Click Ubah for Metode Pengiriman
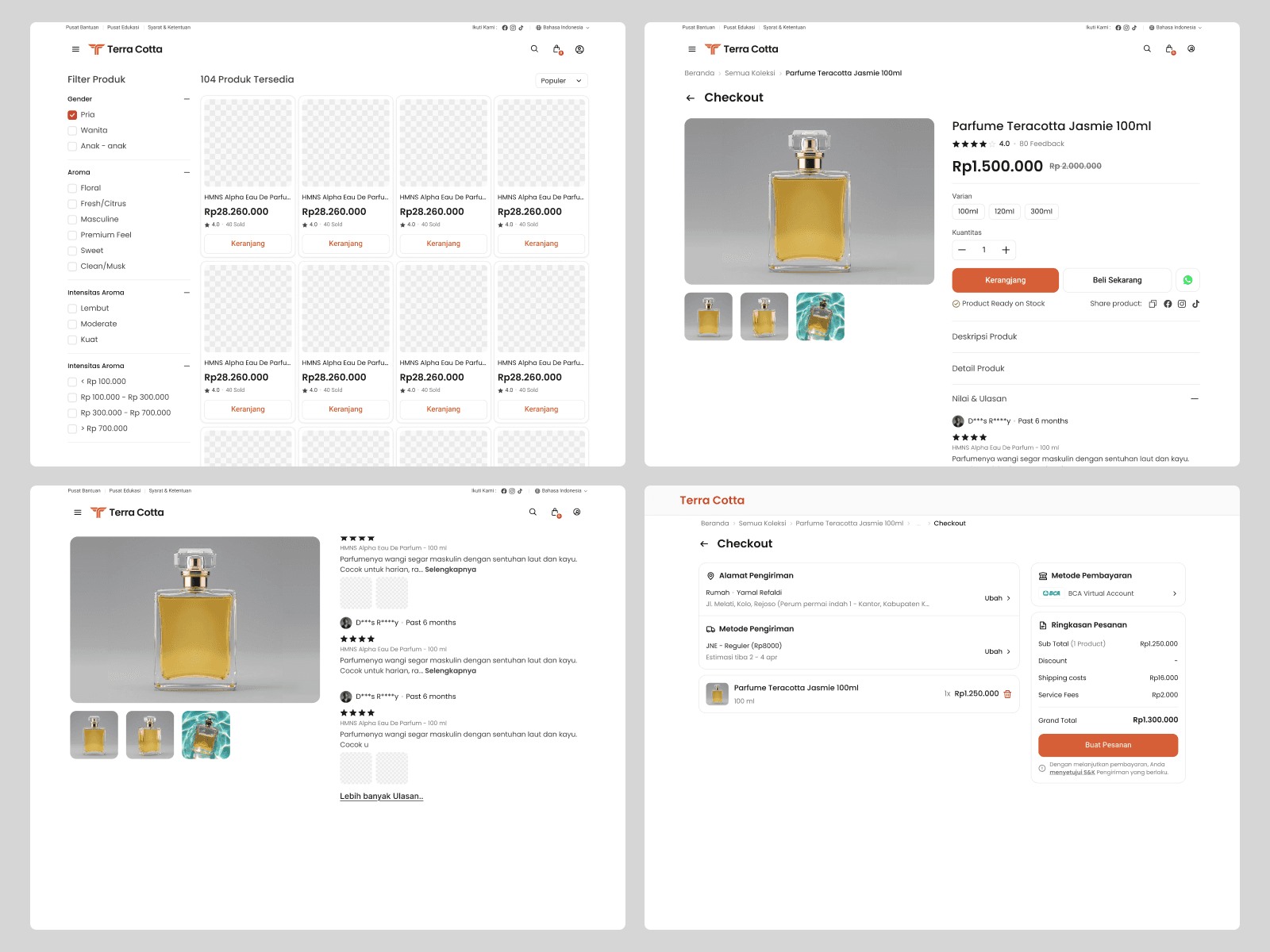1270x952 pixels. (x=998, y=651)
